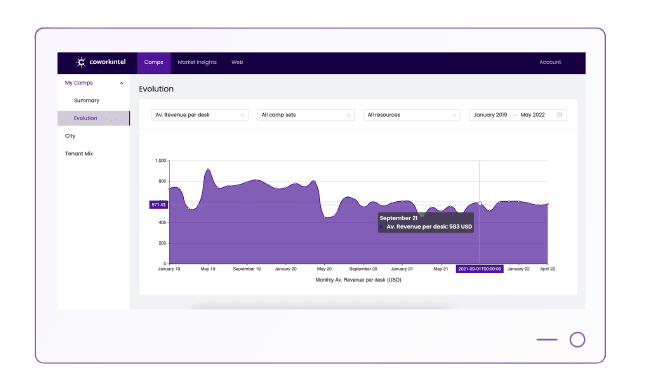
Task: Click the 571.43 value label on y-axis
Action: [x=158, y=204]
